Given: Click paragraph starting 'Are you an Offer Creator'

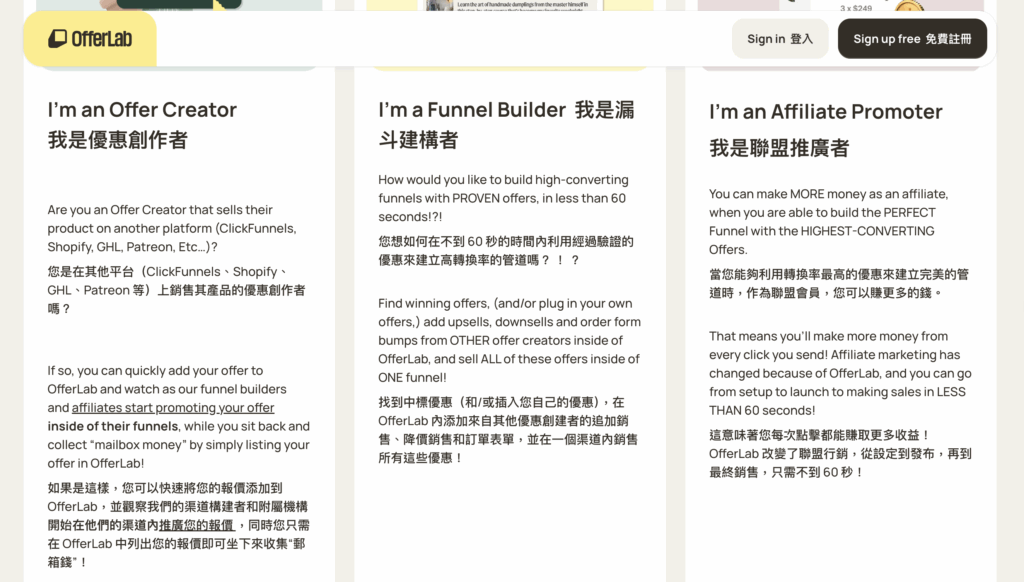Looking at the screenshot, I should click(x=172, y=228).
